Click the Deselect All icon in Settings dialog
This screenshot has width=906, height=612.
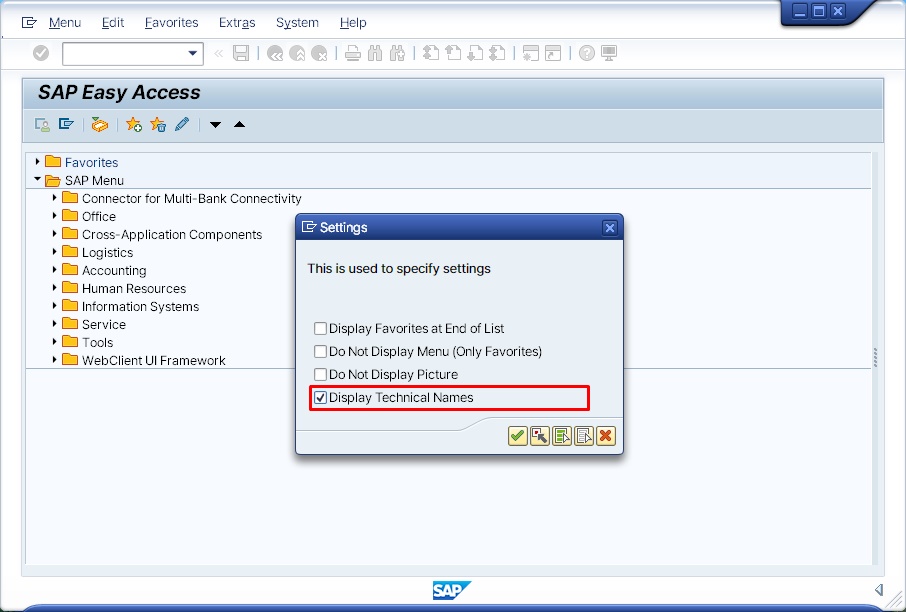pyautogui.click(x=584, y=436)
